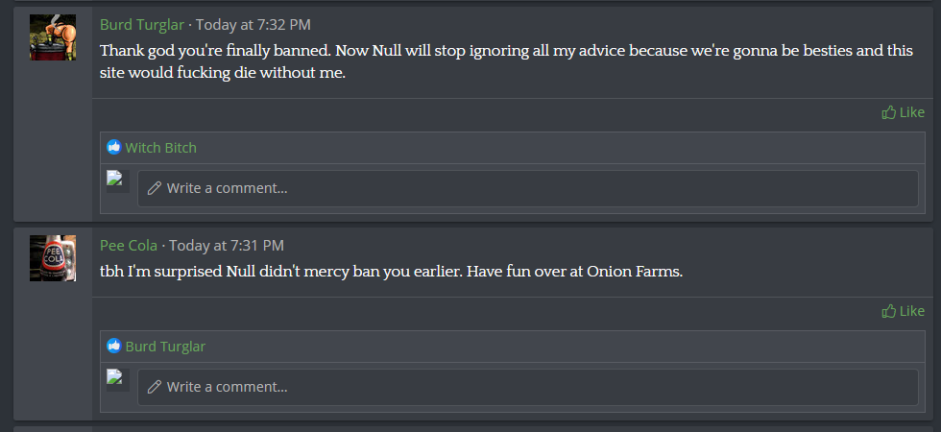The image size is (941, 432).
Task: Click the broken avatar image beside the lower comment field
Action: [x=115, y=378]
